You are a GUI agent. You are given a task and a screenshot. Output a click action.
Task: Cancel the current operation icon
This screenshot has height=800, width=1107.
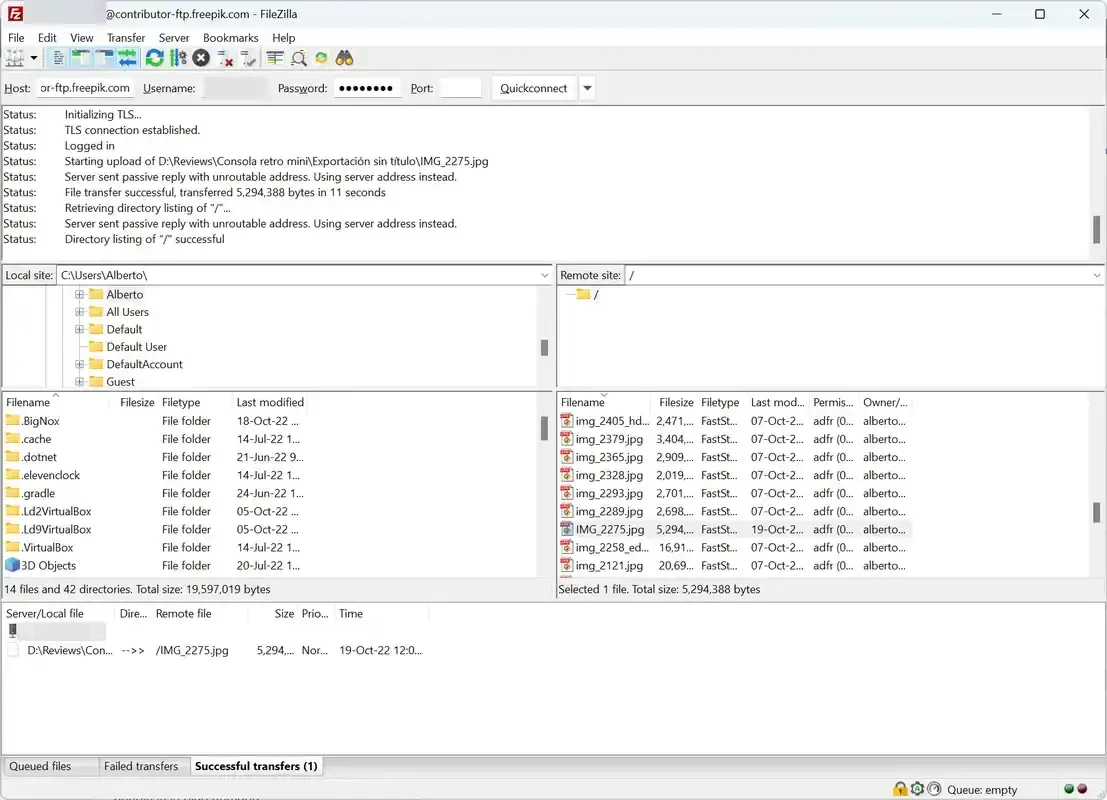[201, 59]
